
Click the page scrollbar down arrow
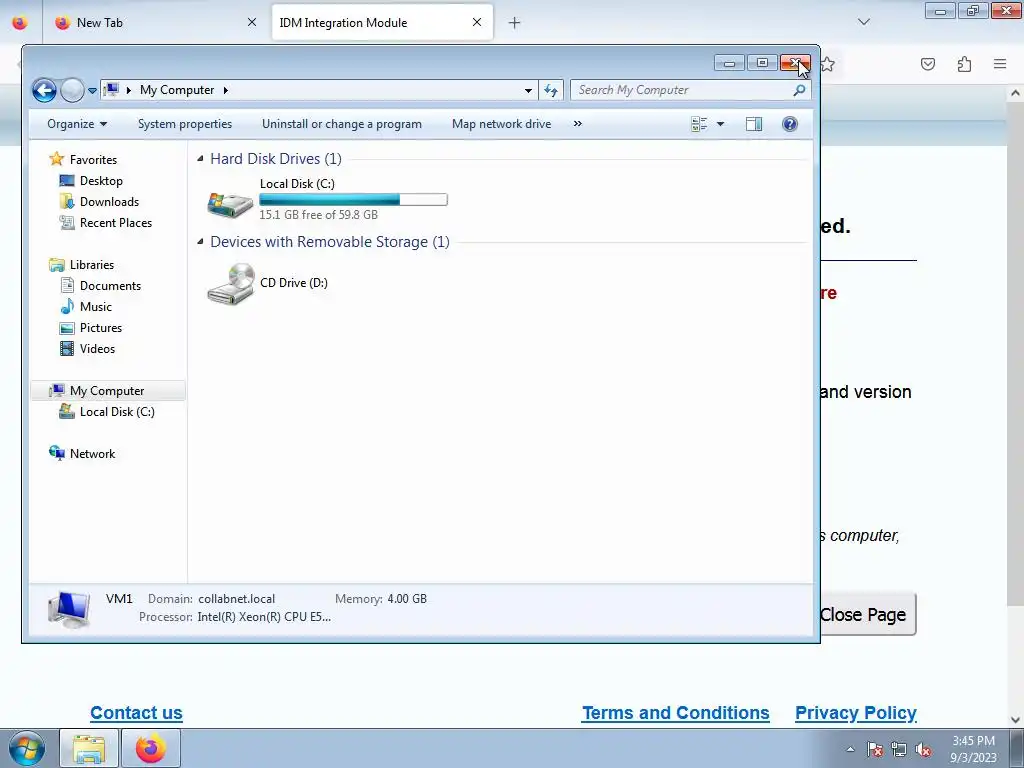click(x=1015, y=720)
